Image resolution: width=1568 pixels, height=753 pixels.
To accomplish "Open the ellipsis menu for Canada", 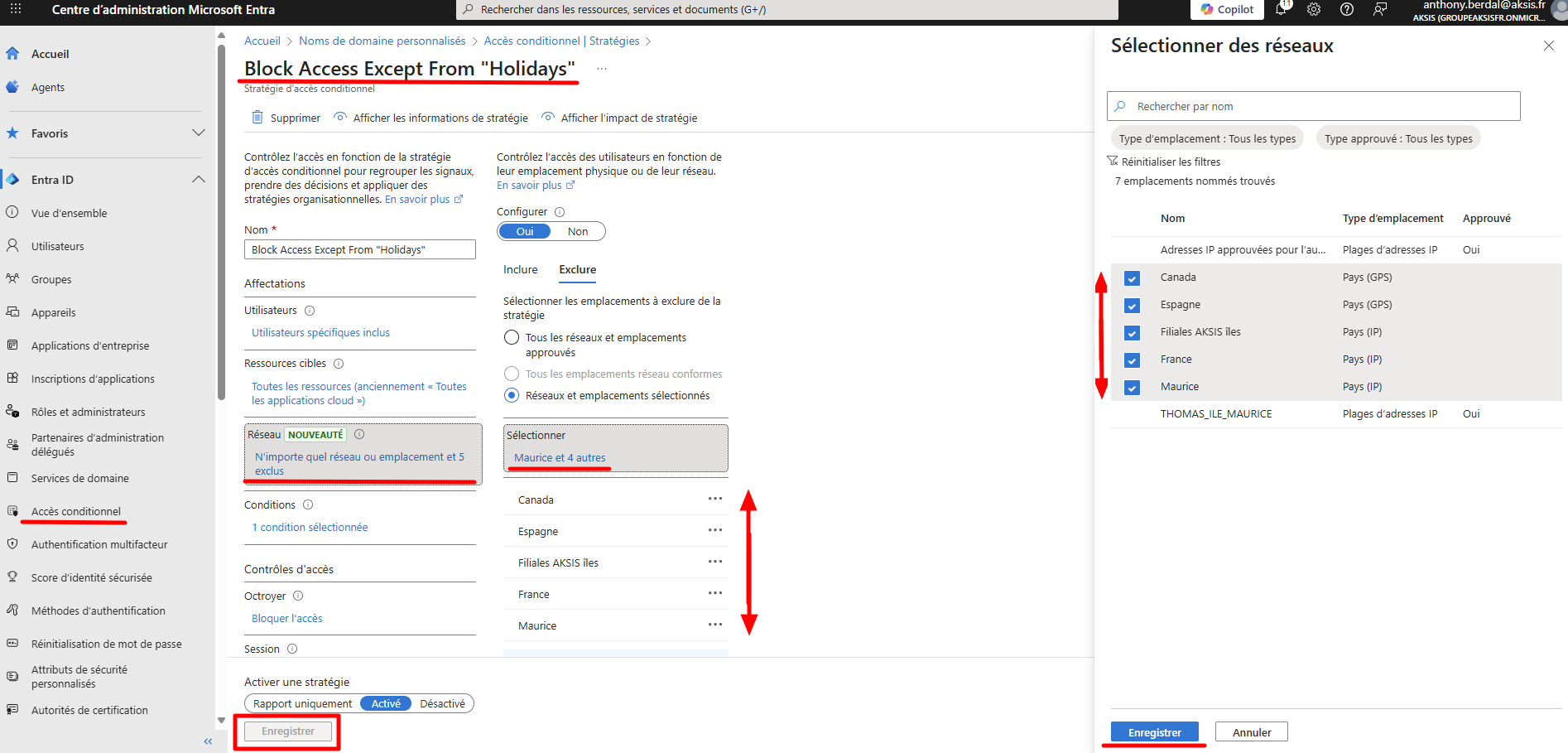I will coord(715,499).
